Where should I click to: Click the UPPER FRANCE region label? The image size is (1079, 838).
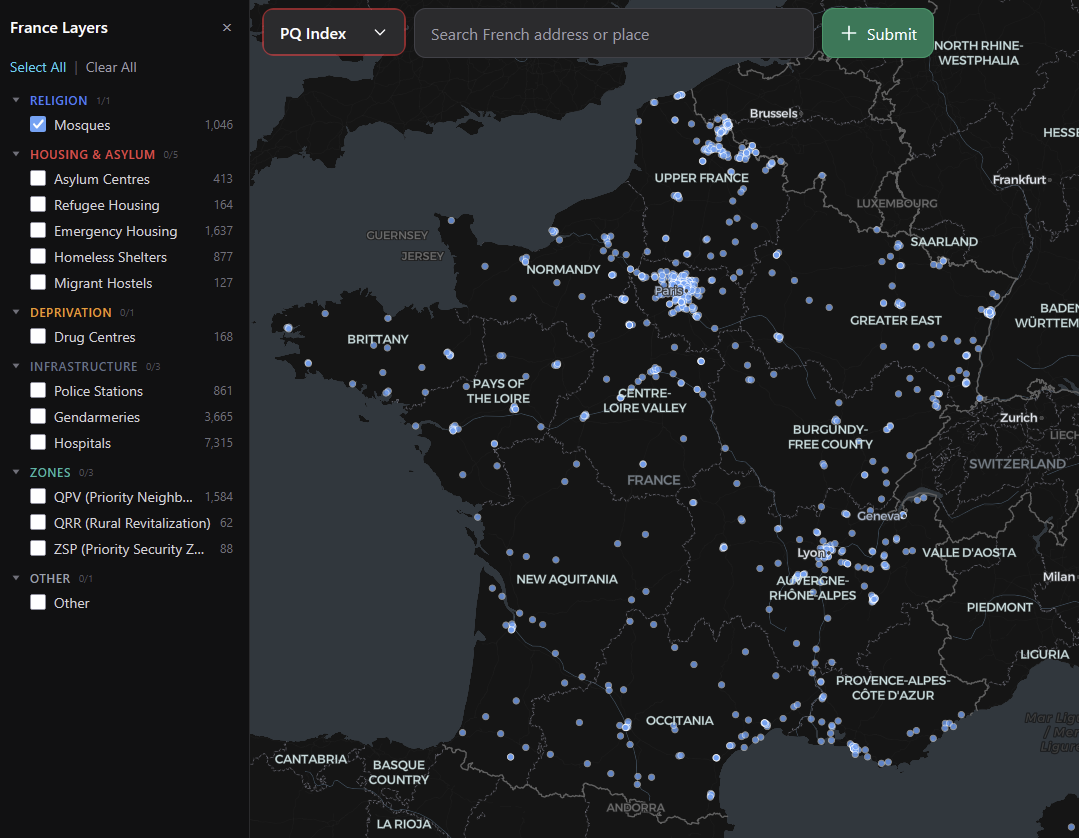pyautogui.click(x=701, y=178)
